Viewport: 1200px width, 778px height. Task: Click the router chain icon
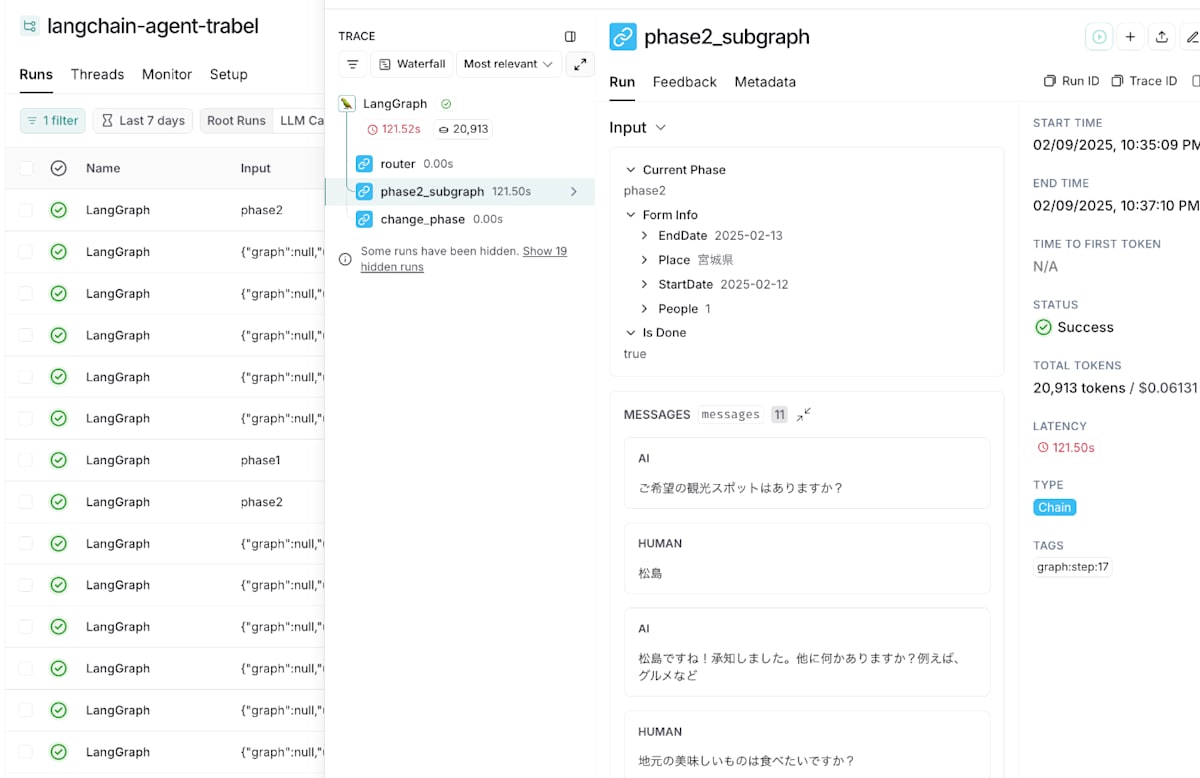(364, 163)
